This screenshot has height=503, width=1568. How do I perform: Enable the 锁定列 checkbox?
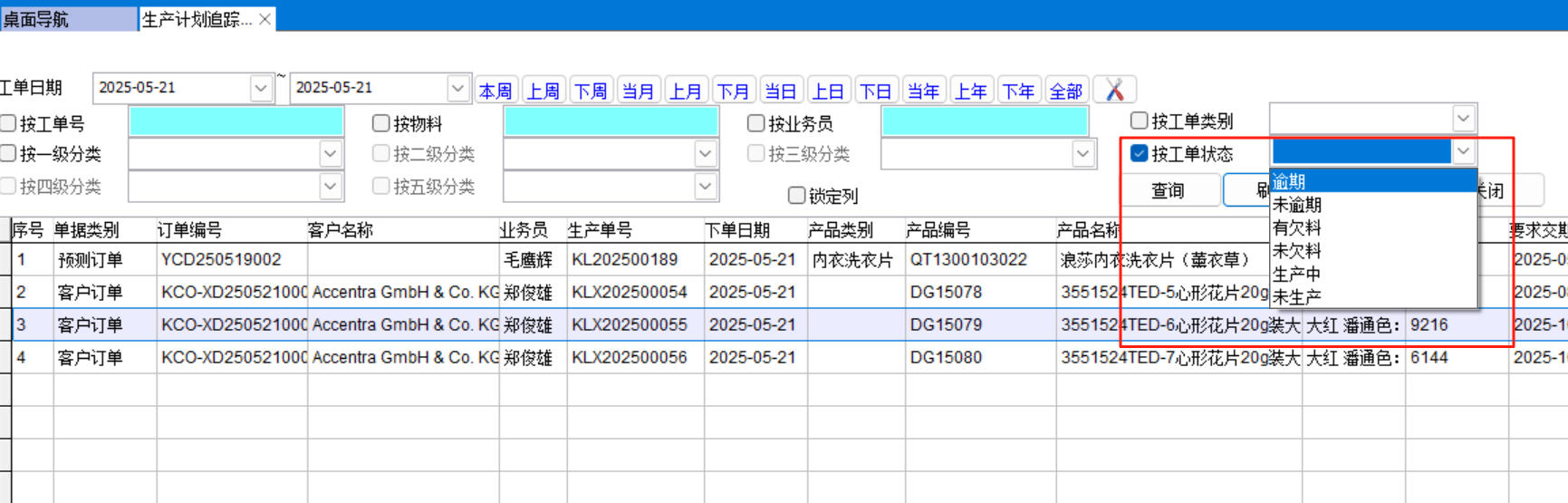797,196
